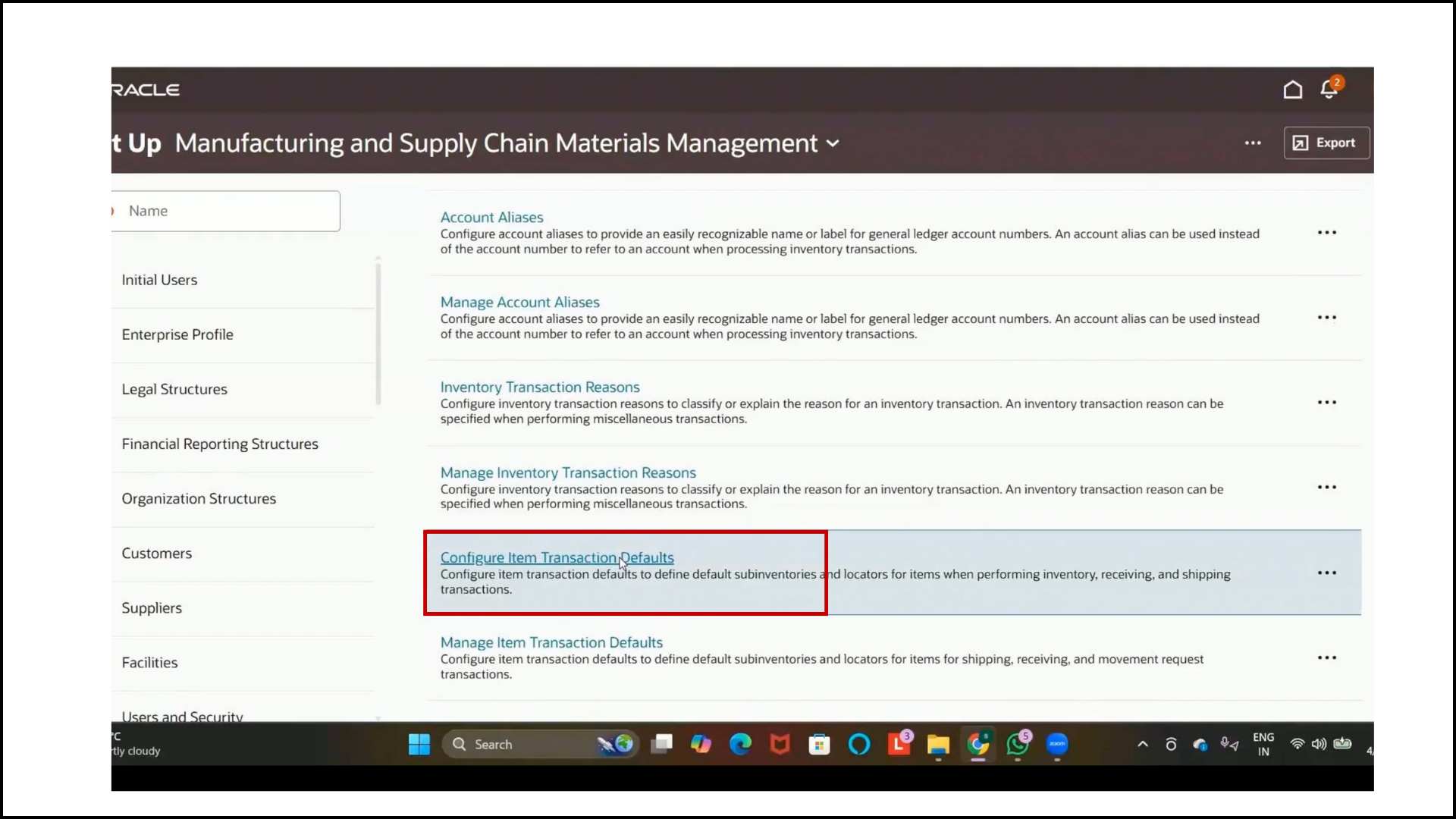Expand the Manufacturing and Supply Chain dropdown

[833, 143]
